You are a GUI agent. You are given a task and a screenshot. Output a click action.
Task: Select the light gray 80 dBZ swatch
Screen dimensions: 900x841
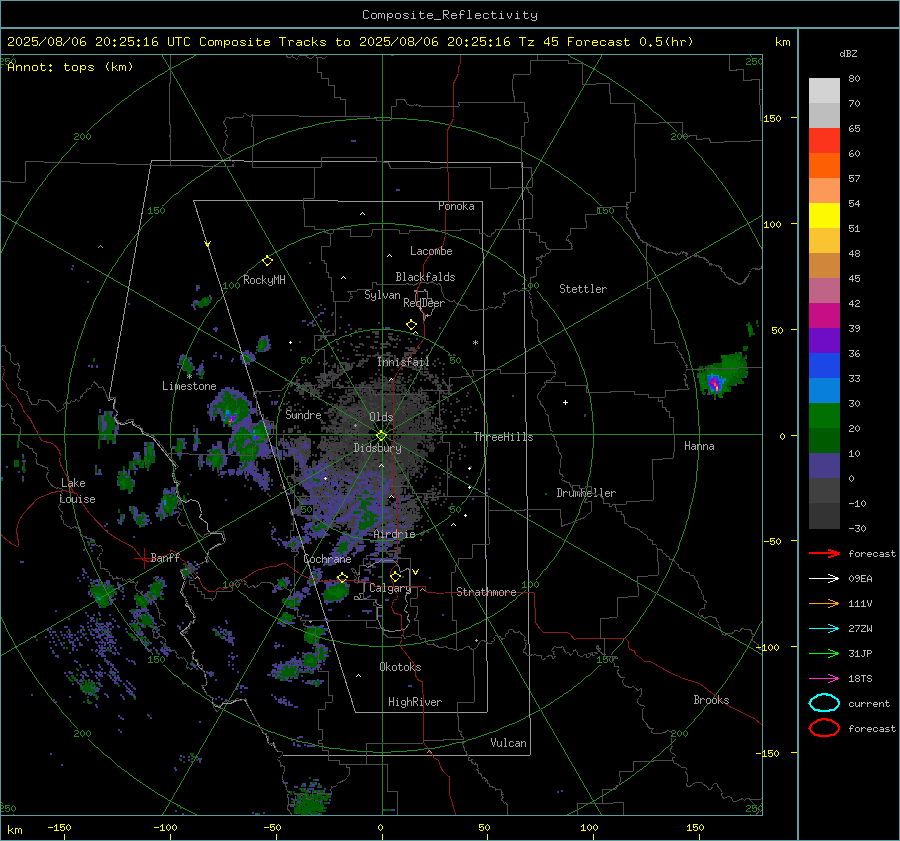[824, 91]
